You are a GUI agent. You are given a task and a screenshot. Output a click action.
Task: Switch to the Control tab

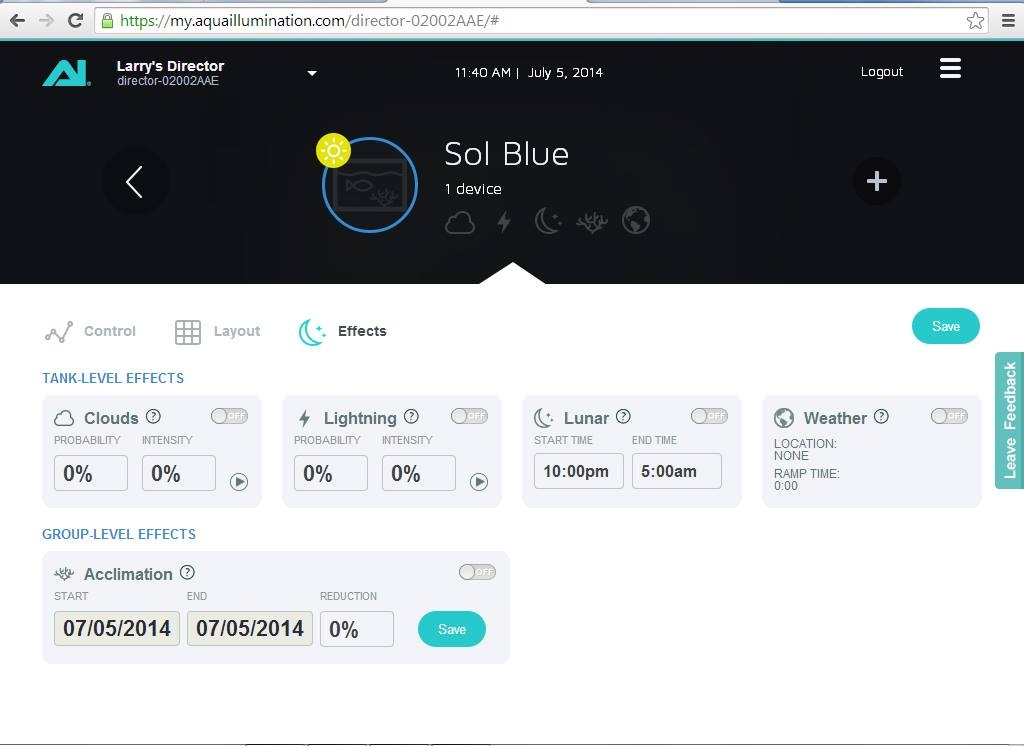90,331
